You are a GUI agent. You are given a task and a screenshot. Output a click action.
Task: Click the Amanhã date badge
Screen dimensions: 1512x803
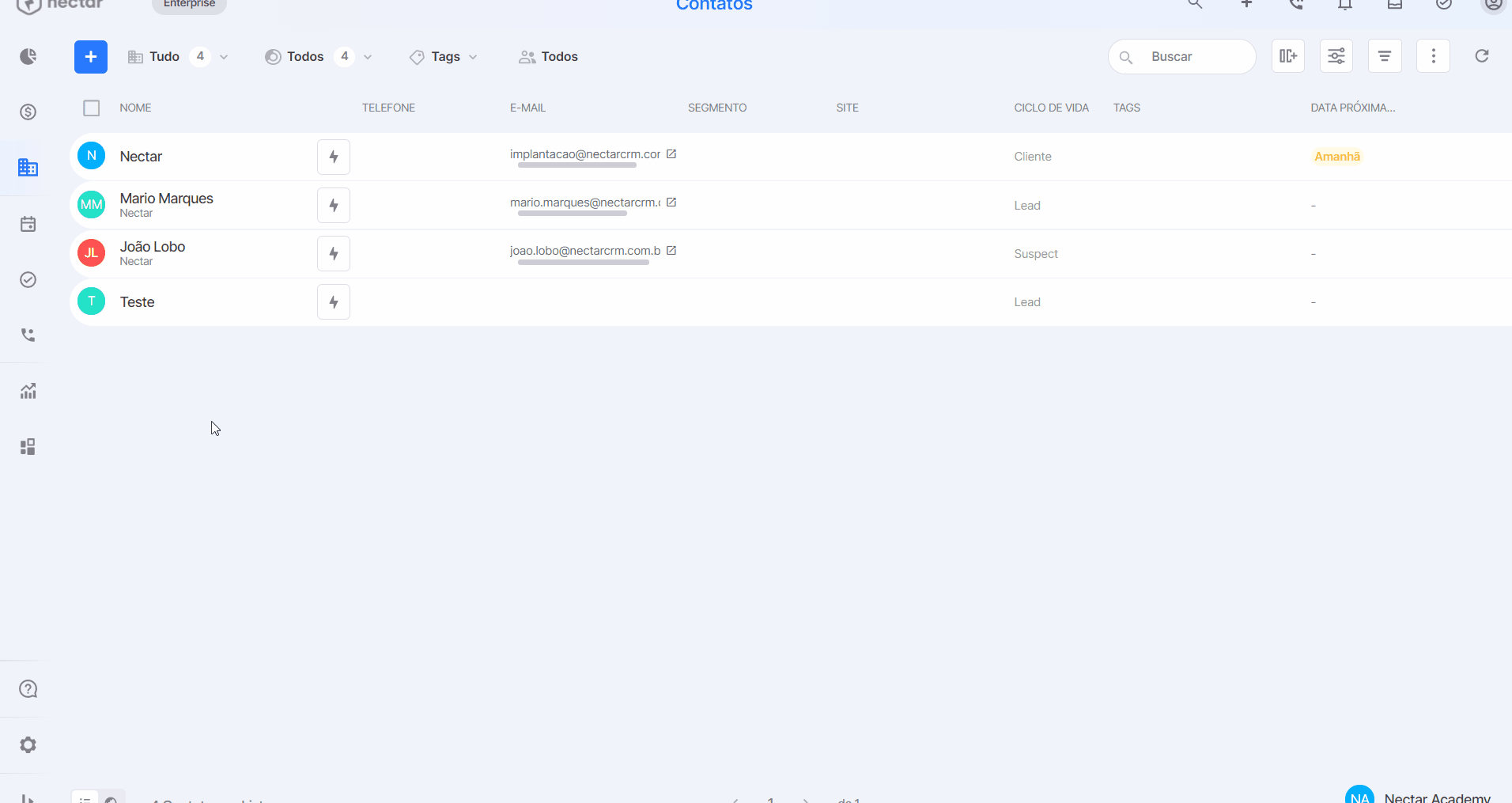1337,157
